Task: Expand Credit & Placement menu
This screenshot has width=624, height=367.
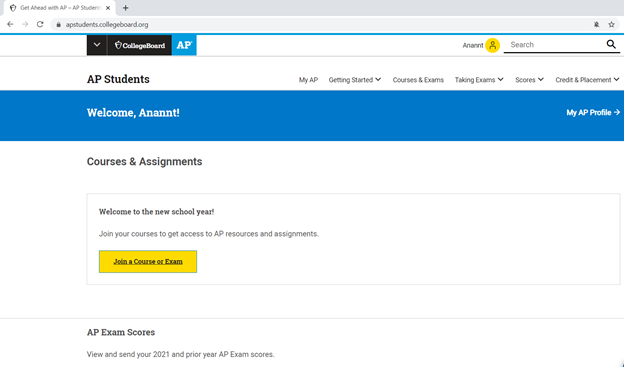Action: [587, 80]
